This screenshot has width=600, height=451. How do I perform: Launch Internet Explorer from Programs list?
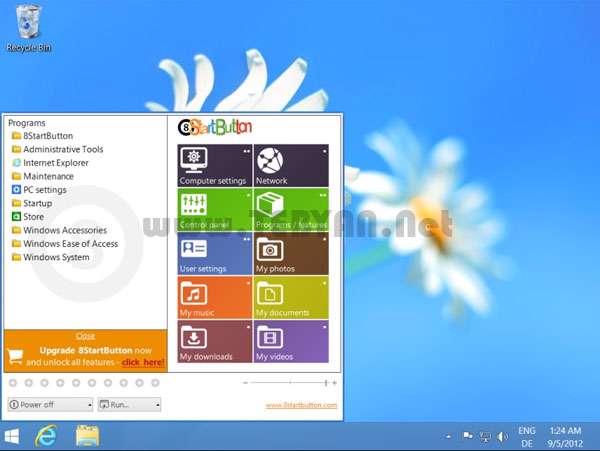[50, 163]
